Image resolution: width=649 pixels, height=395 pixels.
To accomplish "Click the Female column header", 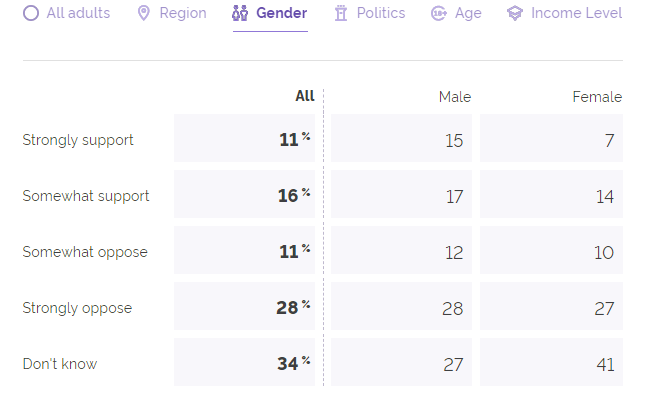I will point(597,97).
